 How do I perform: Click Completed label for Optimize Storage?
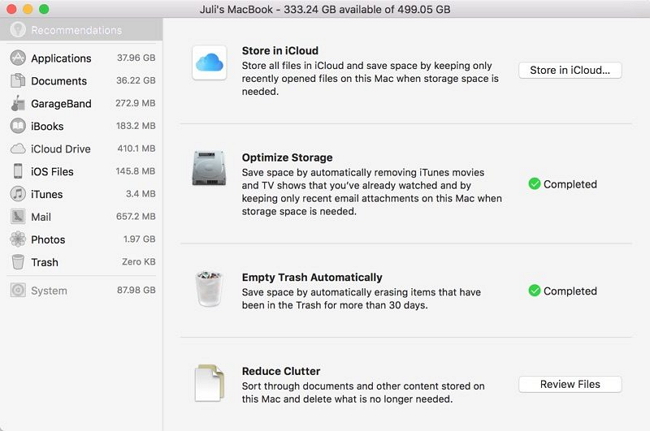point(570,184)
